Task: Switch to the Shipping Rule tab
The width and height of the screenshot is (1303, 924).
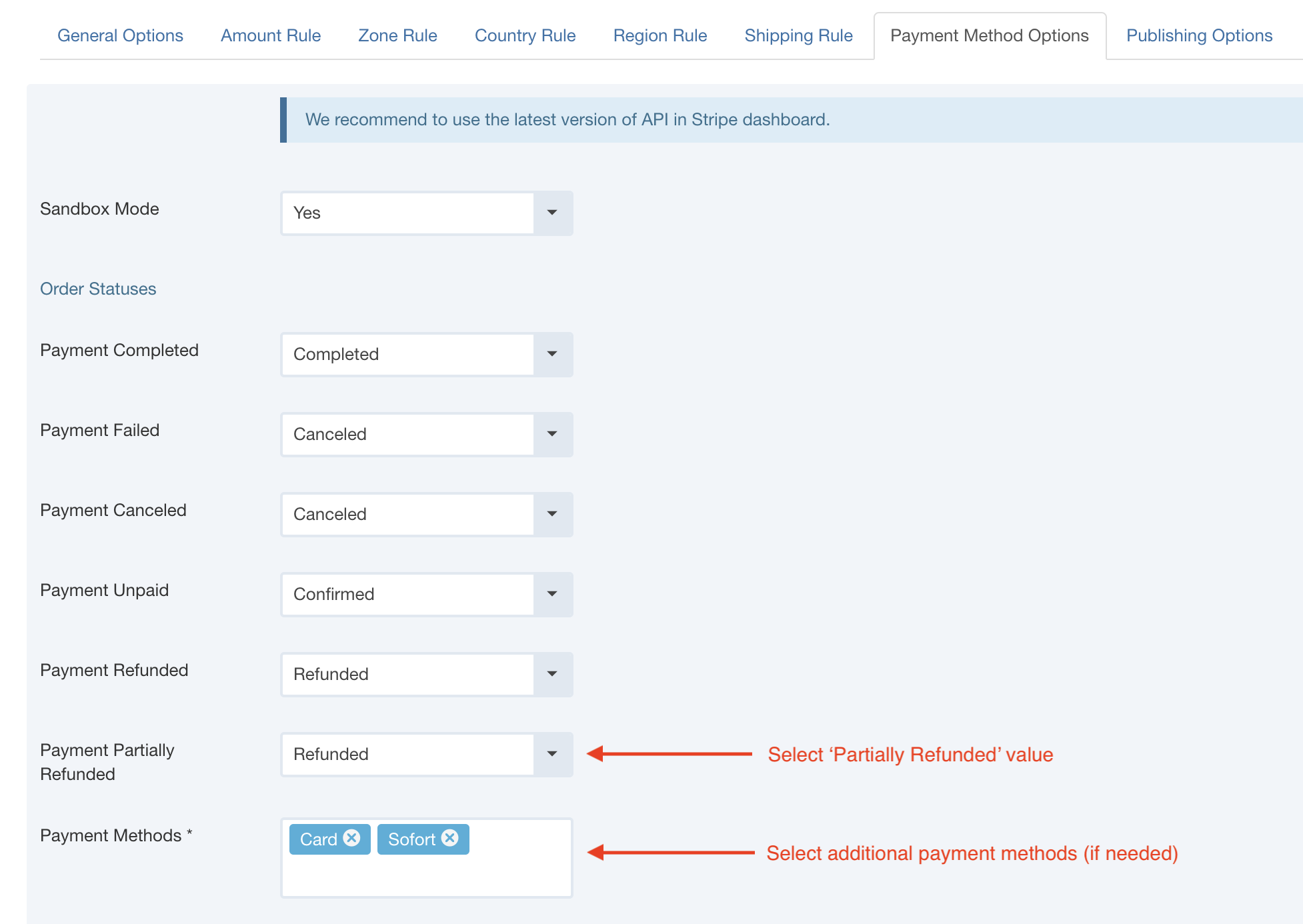Action: [798, 35]
